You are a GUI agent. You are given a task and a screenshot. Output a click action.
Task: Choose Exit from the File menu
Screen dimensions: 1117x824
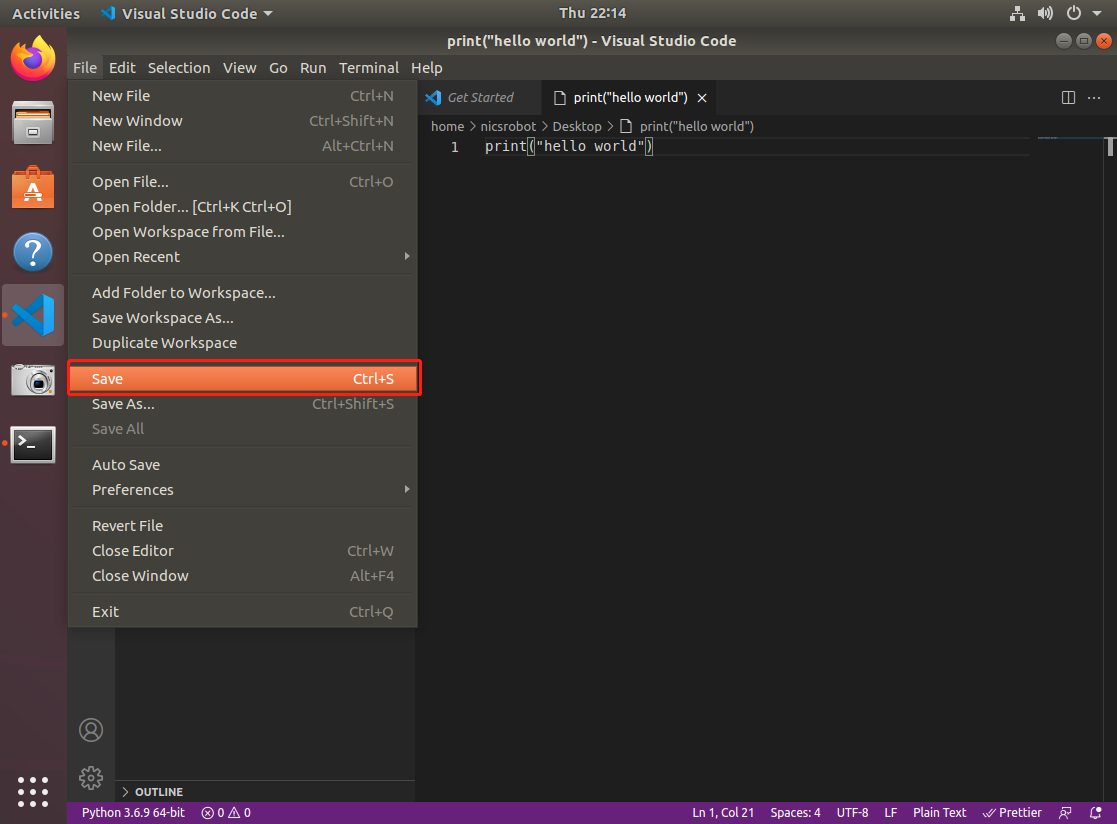(x=242, y=612)
